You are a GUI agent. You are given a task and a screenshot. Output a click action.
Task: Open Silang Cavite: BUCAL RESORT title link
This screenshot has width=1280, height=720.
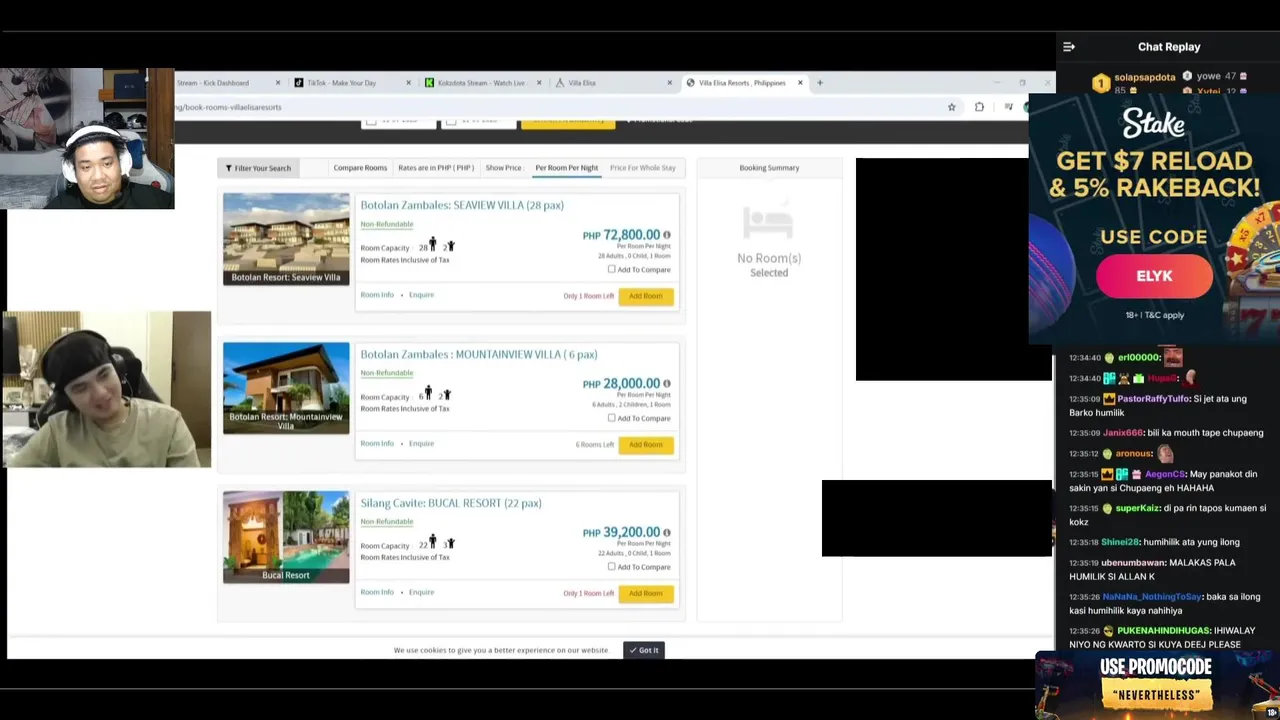point(451,503)
